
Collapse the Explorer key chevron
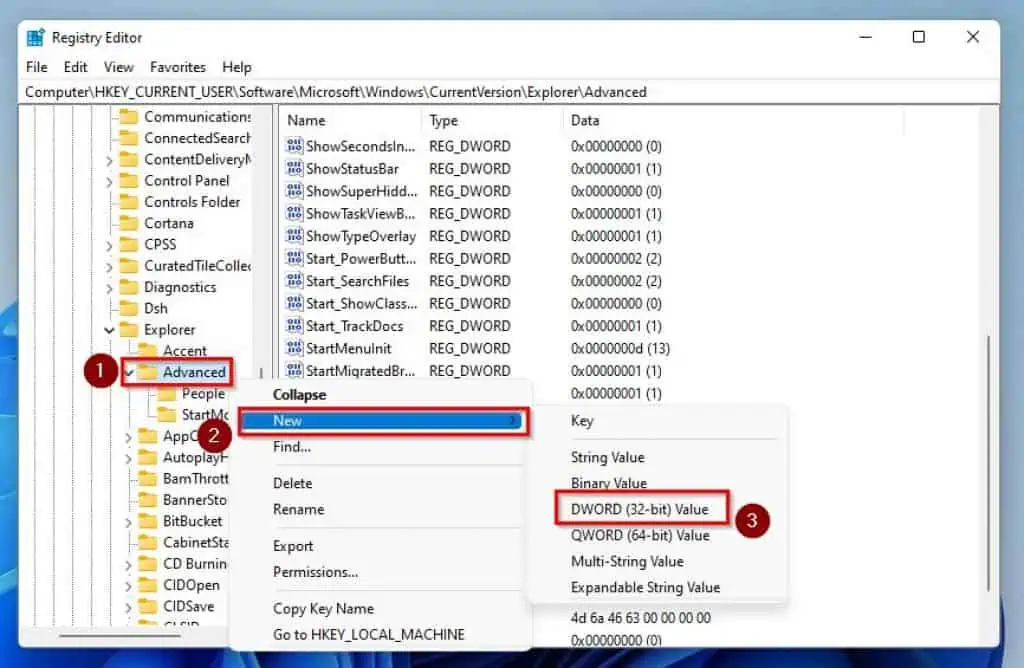(108, 330)
